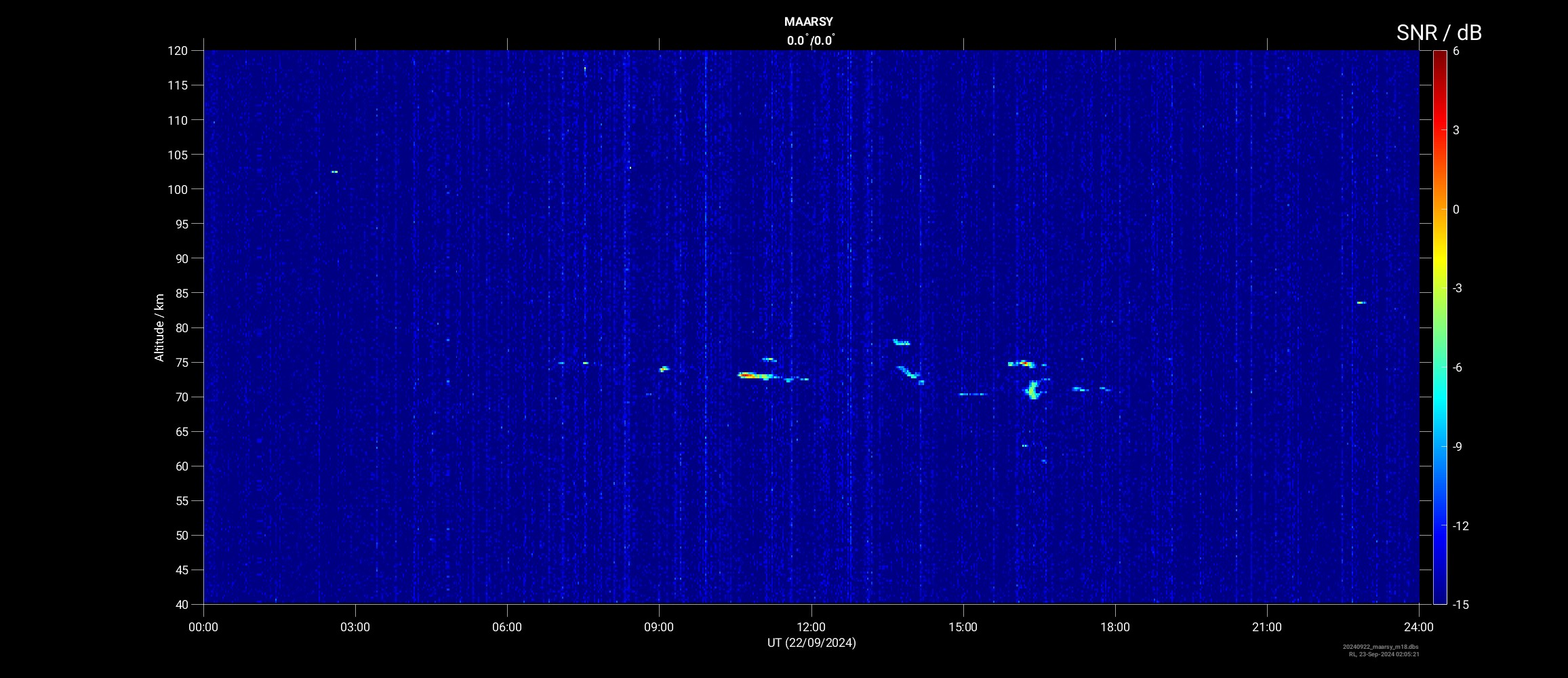Click the colorbar tick label -12
Viewport: 1568px width, 678px height.
(x=1460, y=525)
